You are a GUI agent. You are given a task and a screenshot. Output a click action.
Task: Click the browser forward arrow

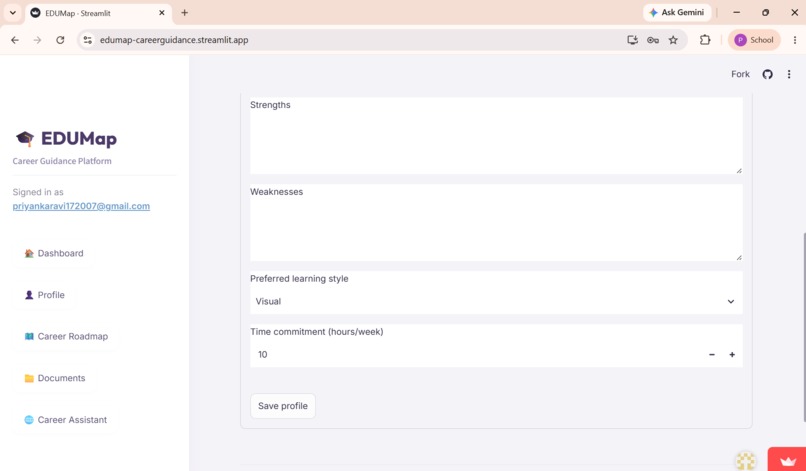pyautogui.click(x=38, y=40)
